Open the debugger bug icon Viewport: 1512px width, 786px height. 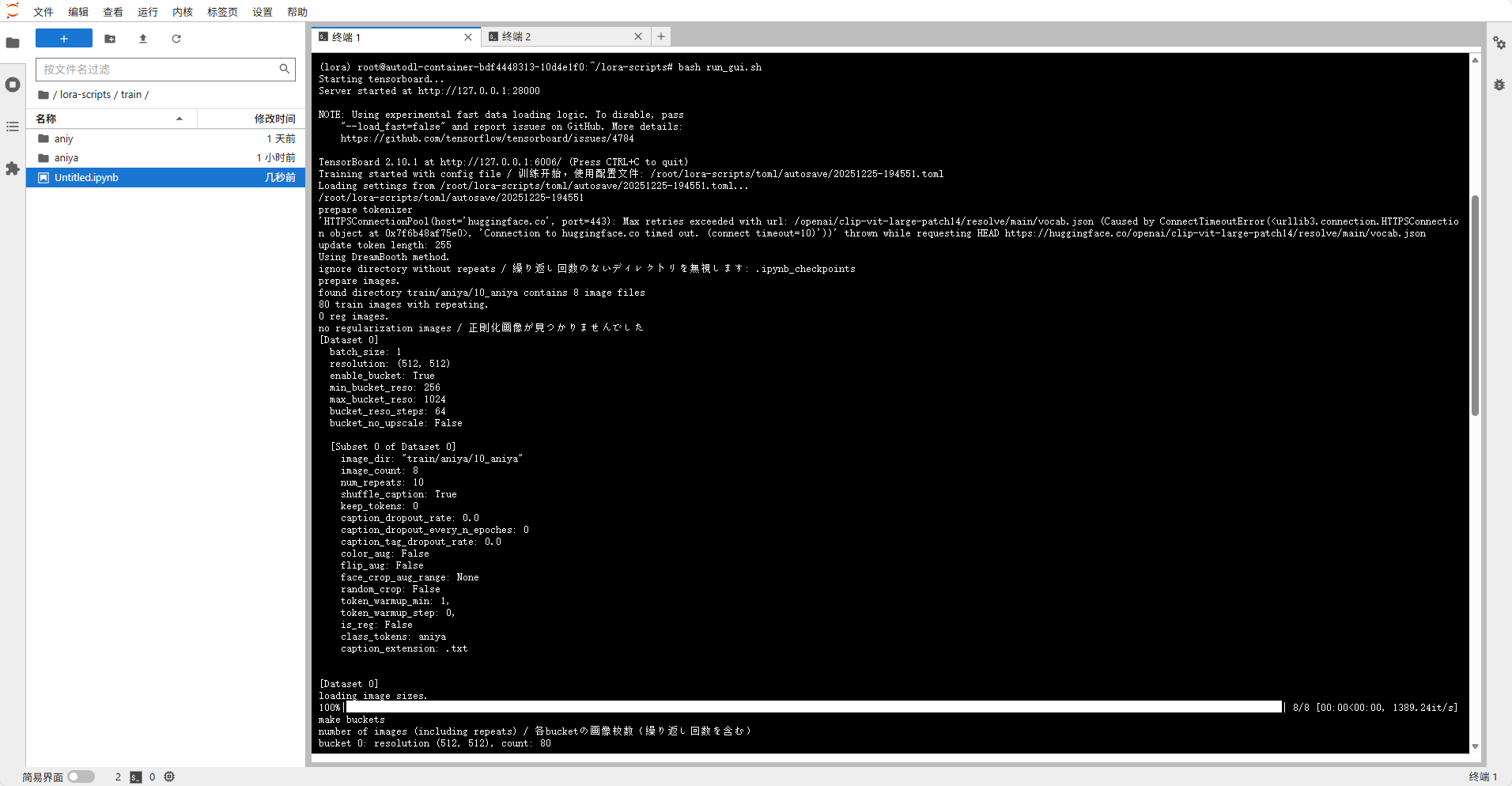point(1499,85)
